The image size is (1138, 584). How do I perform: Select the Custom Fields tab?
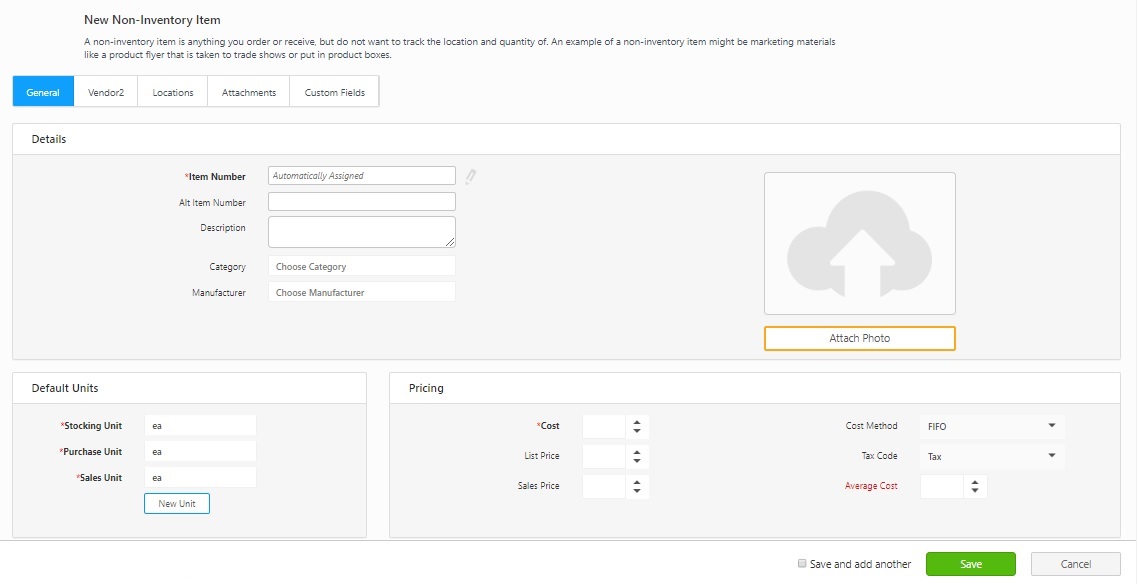pyautogui.click(x=335, y=92)
